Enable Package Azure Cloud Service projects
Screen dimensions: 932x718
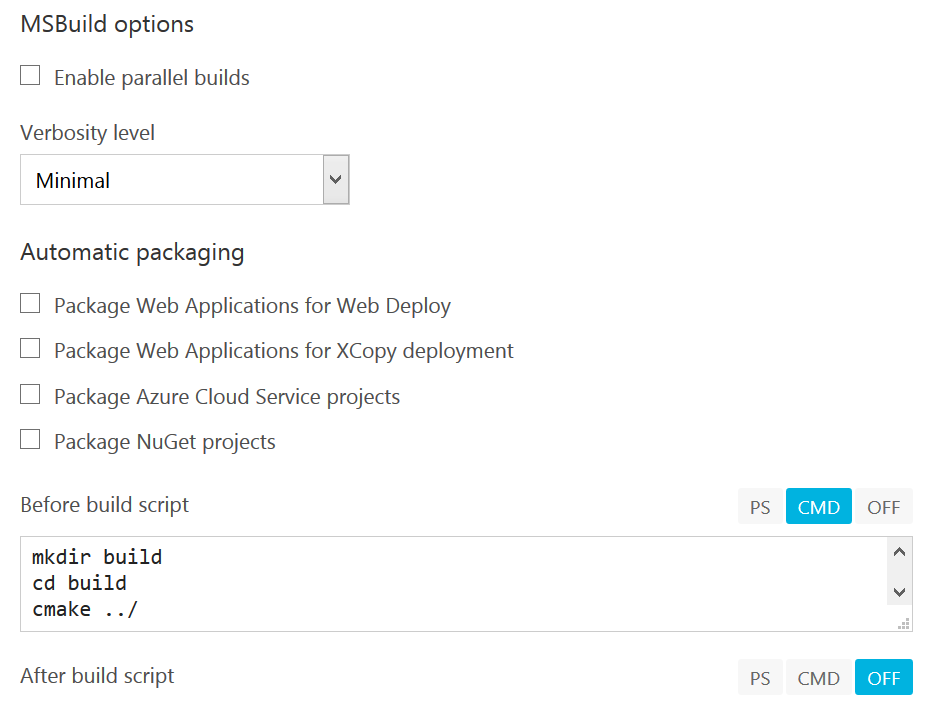[31, 395]
